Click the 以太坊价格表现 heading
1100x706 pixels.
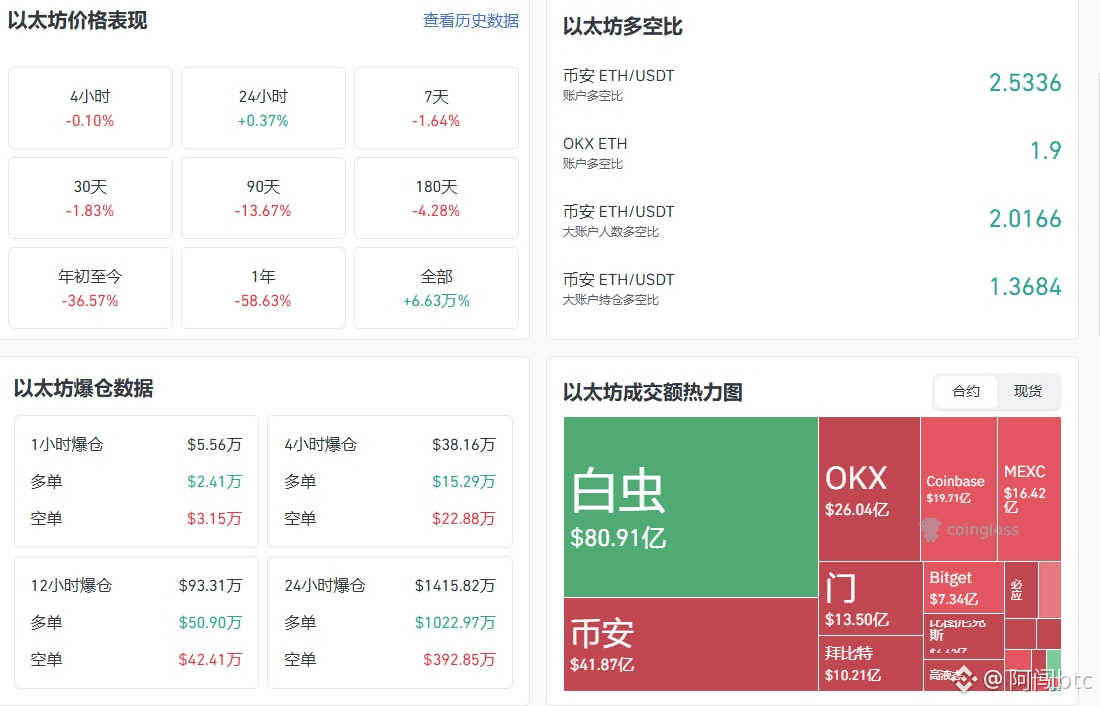[78, 21]
